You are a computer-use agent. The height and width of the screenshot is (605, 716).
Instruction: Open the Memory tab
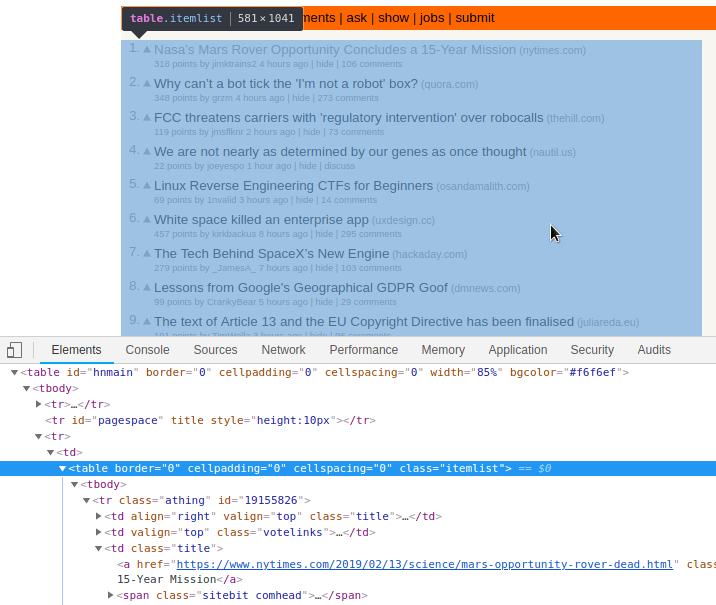coord(443,350)
